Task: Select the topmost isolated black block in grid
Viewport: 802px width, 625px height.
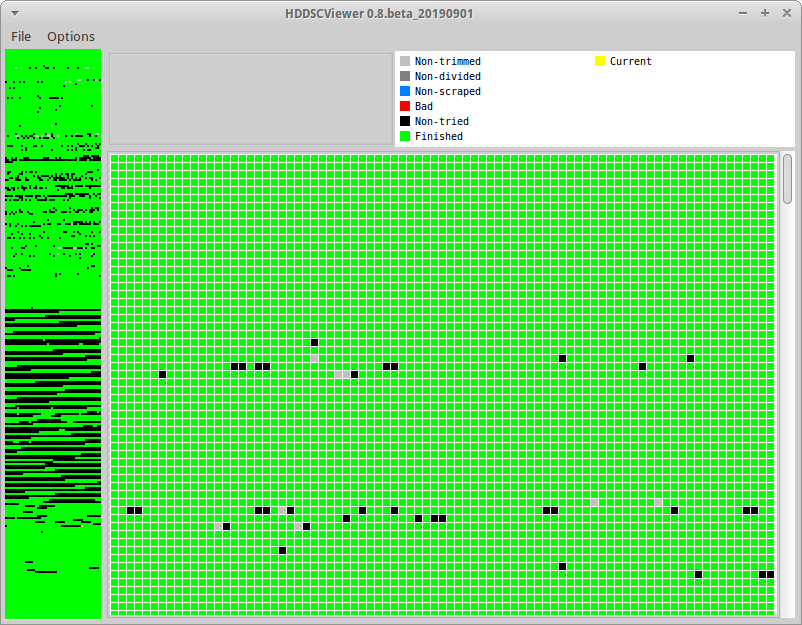Action: [x=315, y=342]
